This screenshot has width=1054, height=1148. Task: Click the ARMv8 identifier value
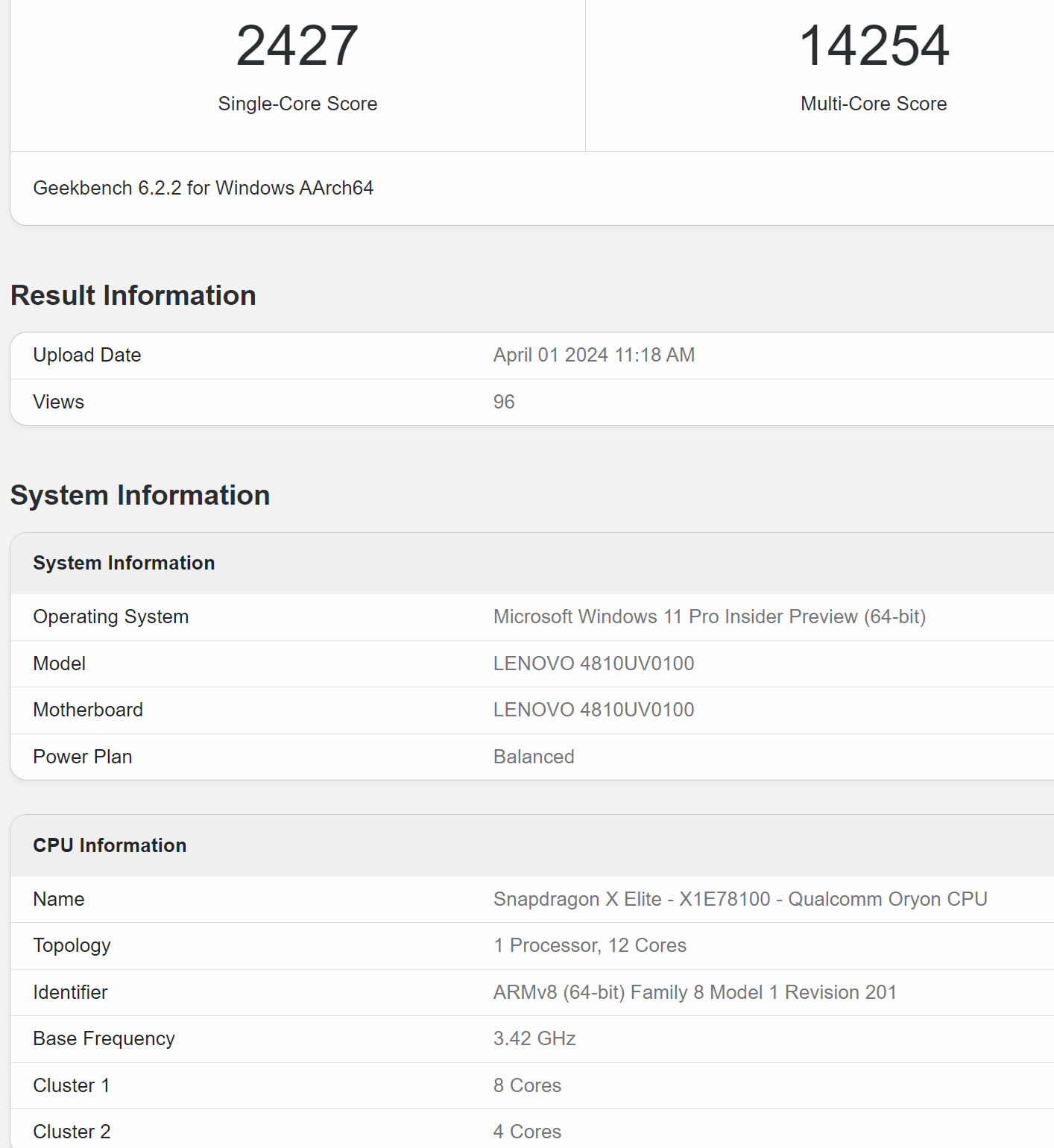(x=694, y=992)
